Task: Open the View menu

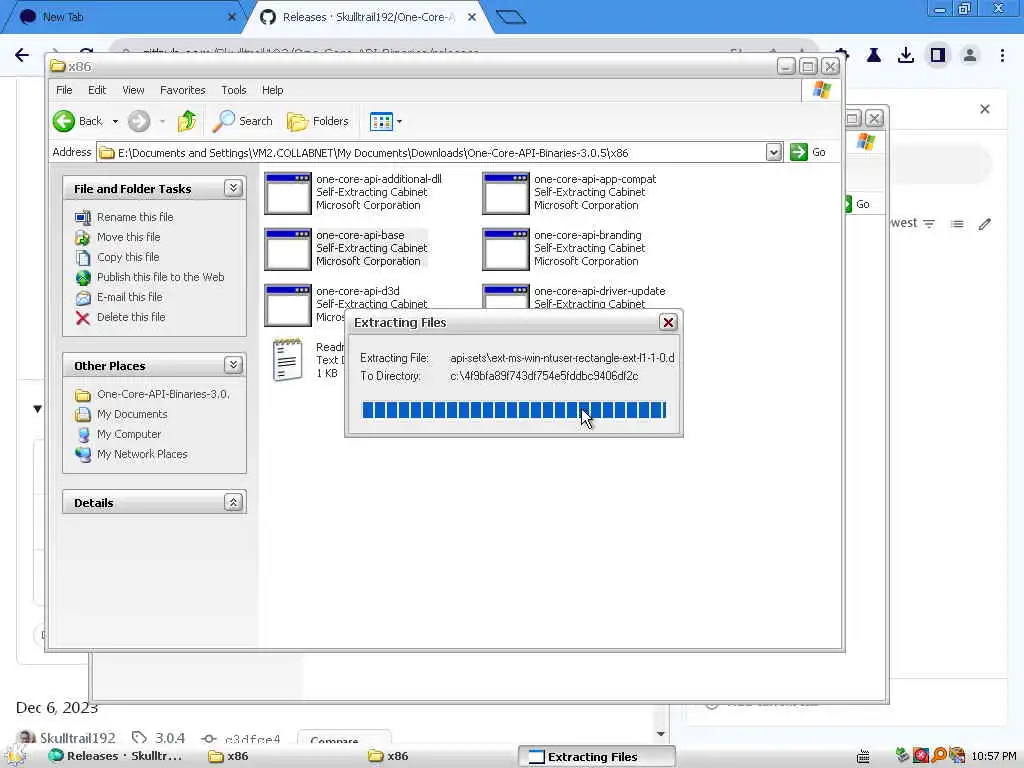Action: [133, 90]
